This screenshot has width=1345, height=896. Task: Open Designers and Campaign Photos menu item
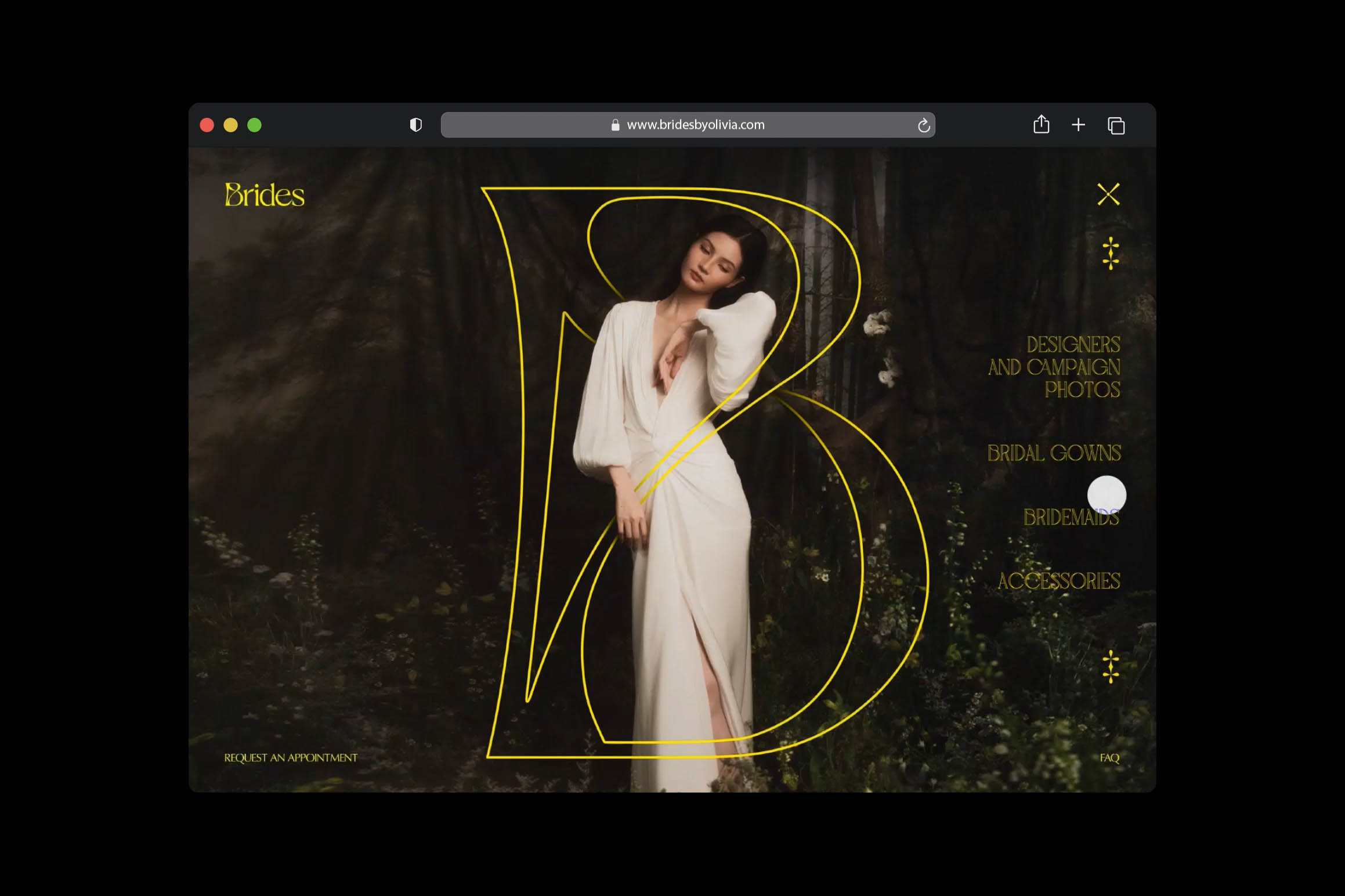[1054, 367]
